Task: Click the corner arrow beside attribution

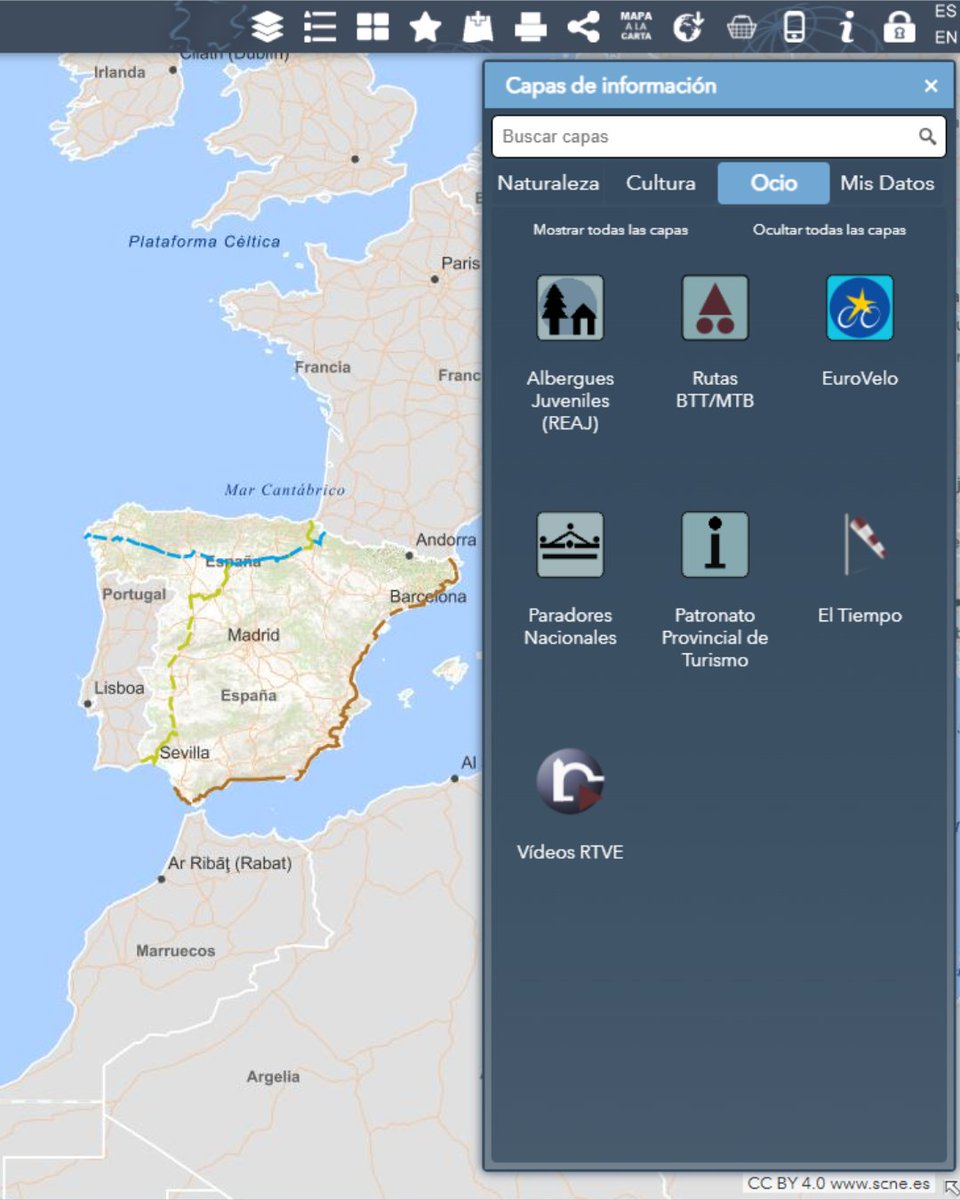Action: [950, 1185]
